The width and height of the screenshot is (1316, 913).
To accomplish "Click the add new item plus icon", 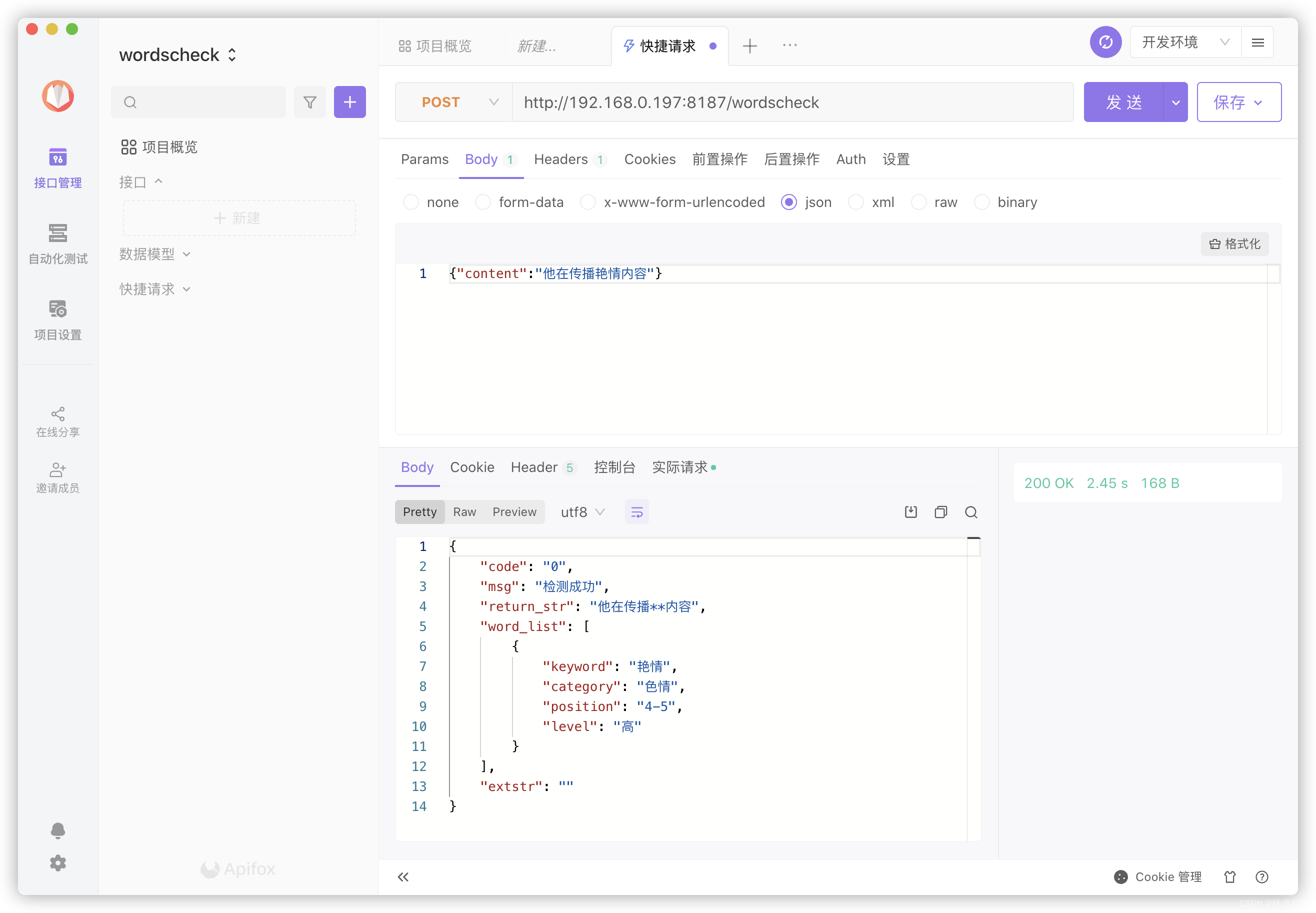I will pyautogui.click(x=350, y=101).
